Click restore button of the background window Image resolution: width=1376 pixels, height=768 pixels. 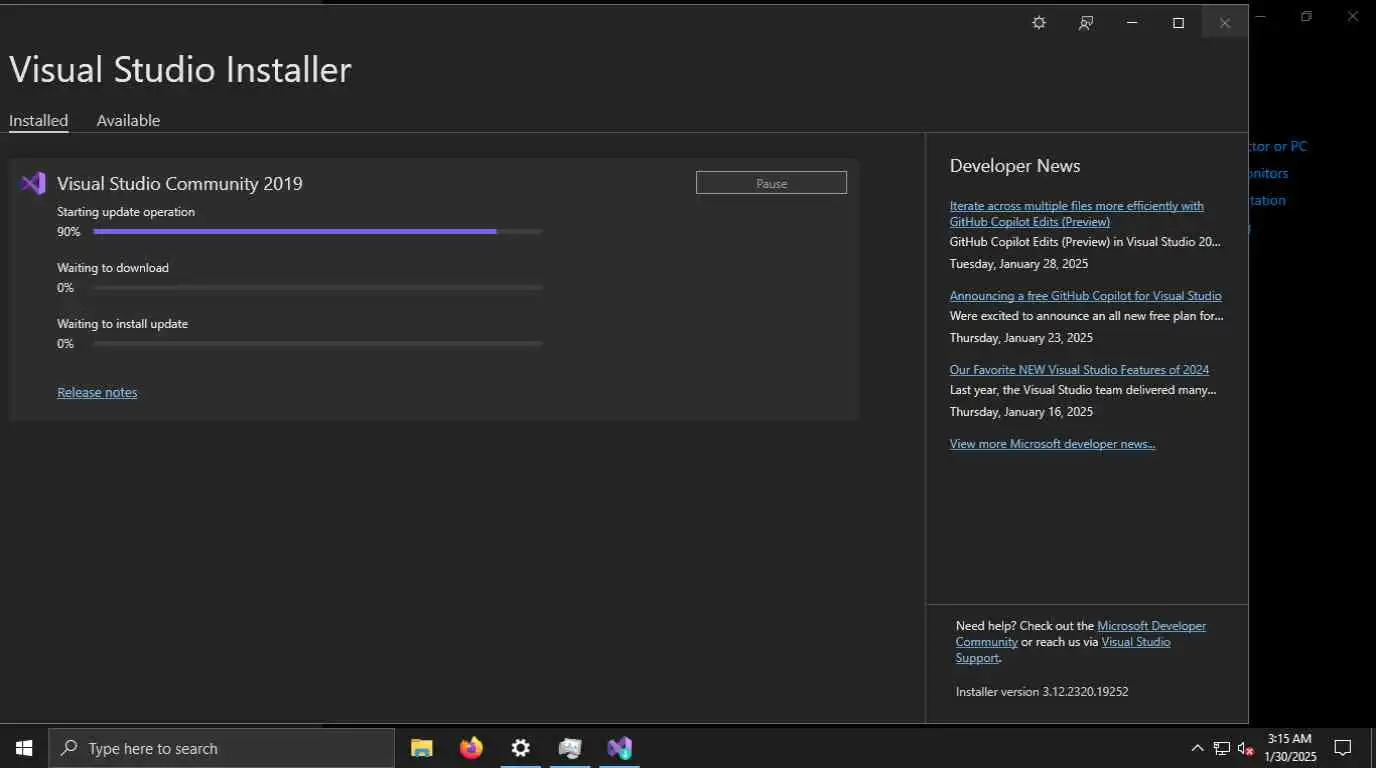[1306, 16]
